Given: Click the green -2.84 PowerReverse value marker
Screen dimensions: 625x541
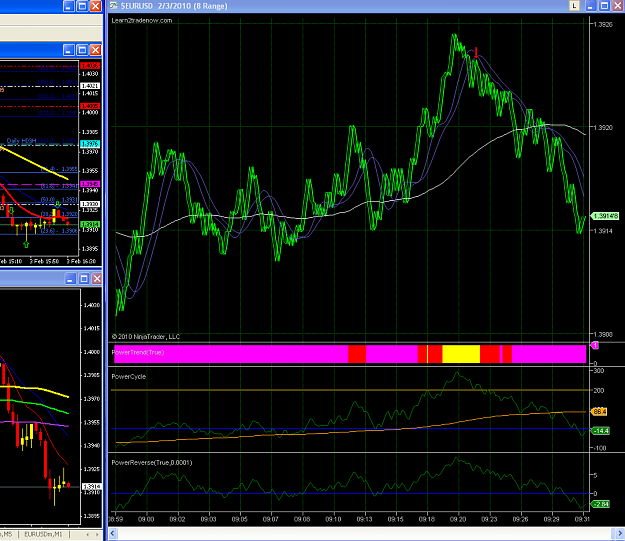Looking at the screenshot, I should pyautogui.click(x=601, y=504).
